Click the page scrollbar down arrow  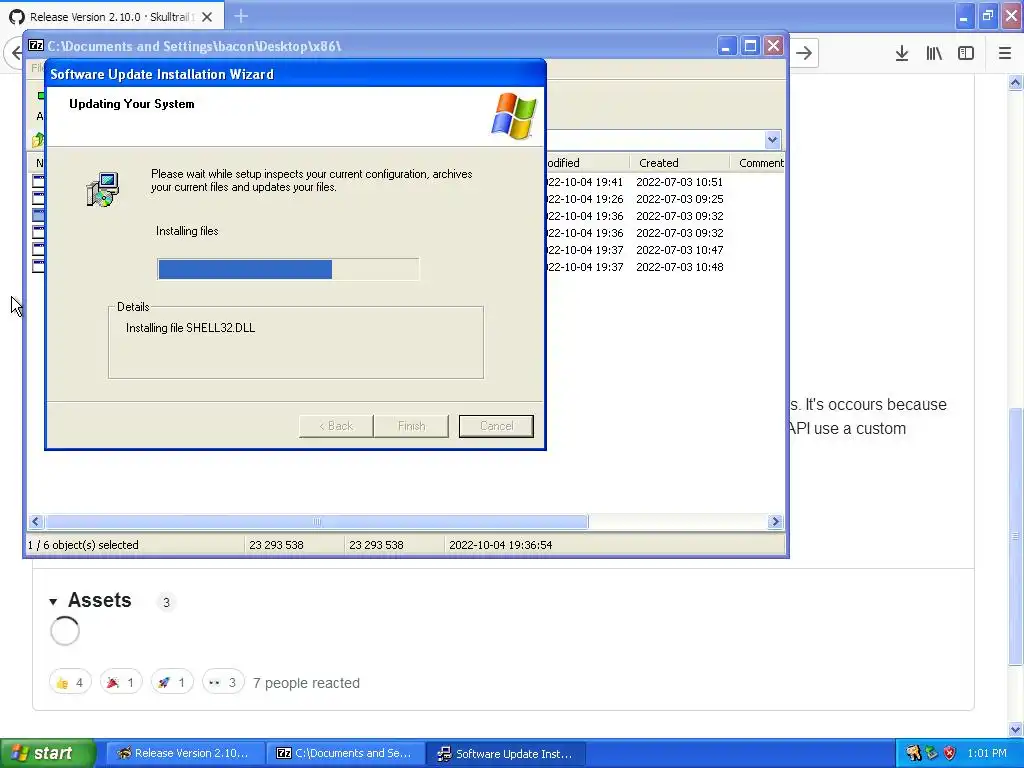click(1015, 729)
